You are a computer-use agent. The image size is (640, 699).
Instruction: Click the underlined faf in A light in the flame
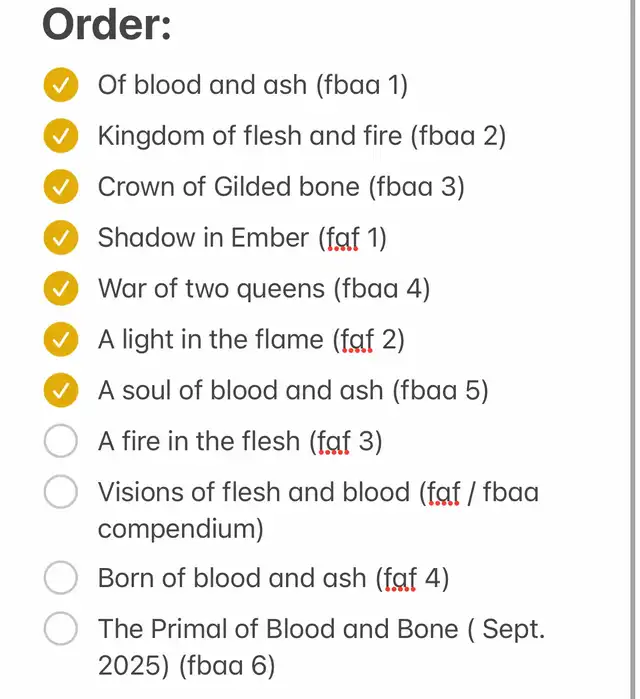(357, 341)
